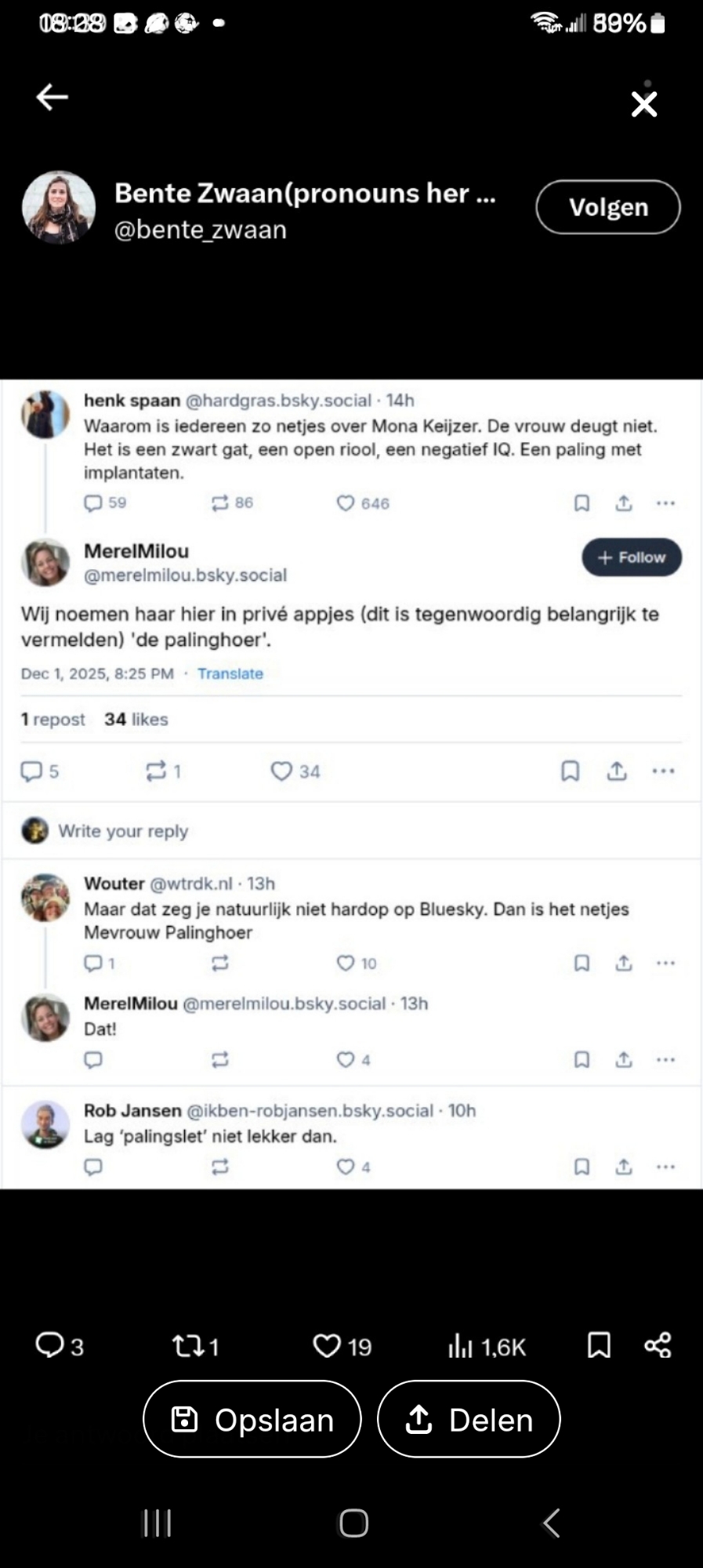Share the image using the Delen button
The height and width of the screenshot is (1568, 703).
click(469, 1420)
